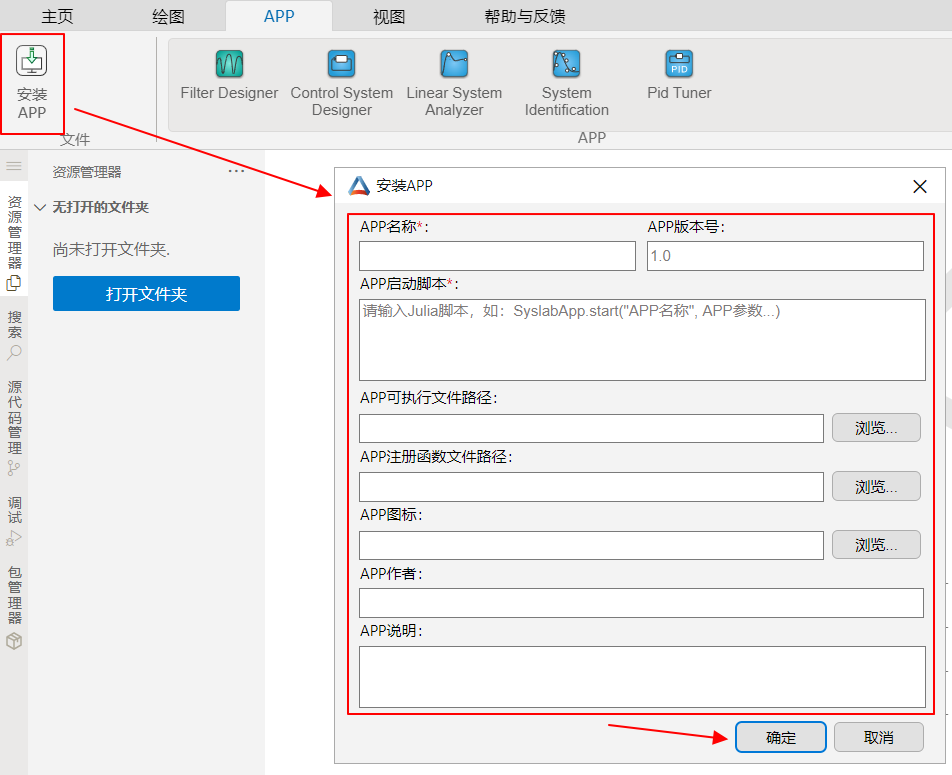Click the hamburger menu above 资源管理器
This screenshot has height=775, width=952.
click(14, 167)
